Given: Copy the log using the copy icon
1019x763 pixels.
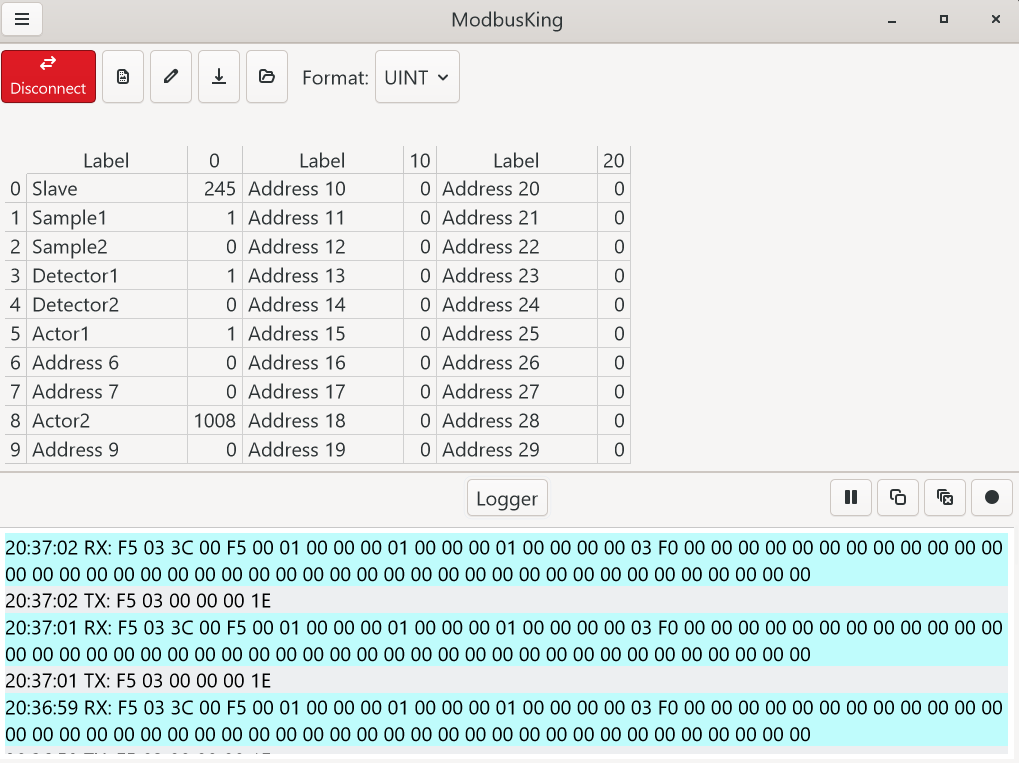Looking at the screenshot, I should pyautogui.click(x=898, y=497).
